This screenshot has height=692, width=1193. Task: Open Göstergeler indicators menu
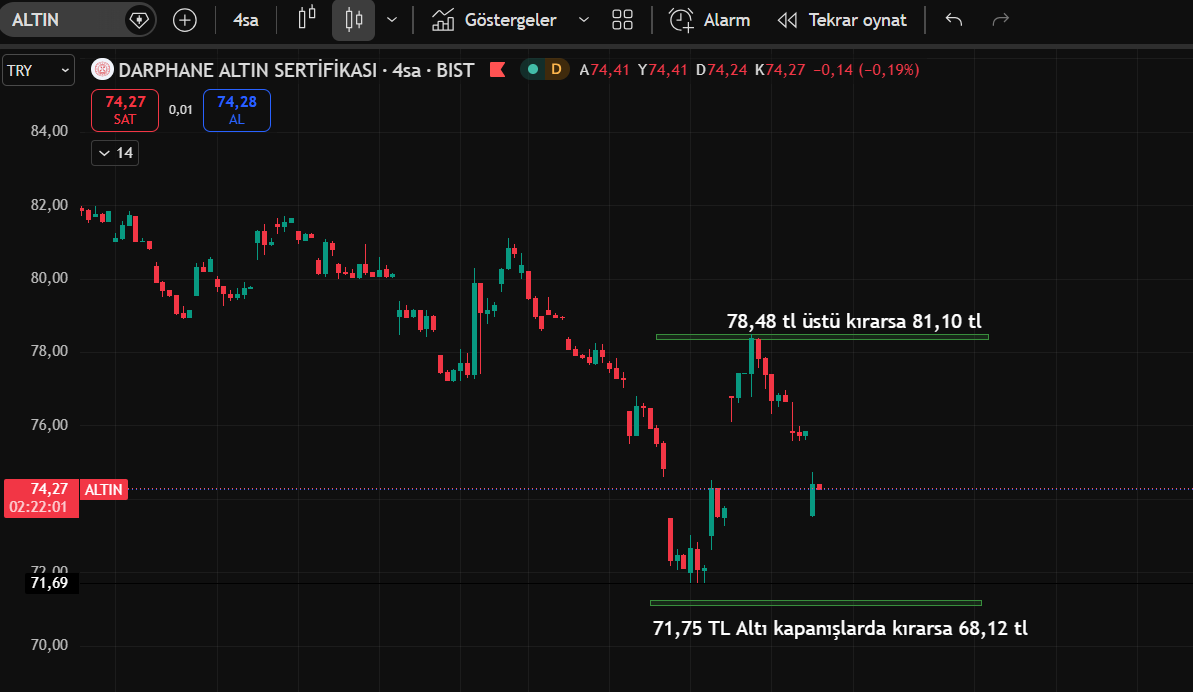(x=495, y=20)
